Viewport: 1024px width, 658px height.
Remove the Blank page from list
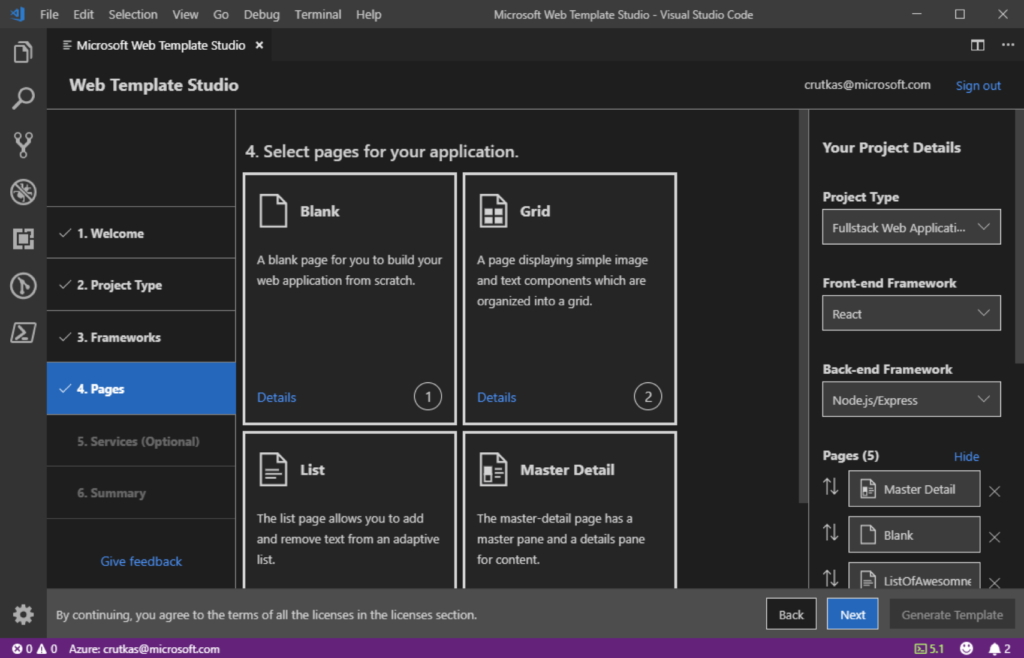[994, 537]
